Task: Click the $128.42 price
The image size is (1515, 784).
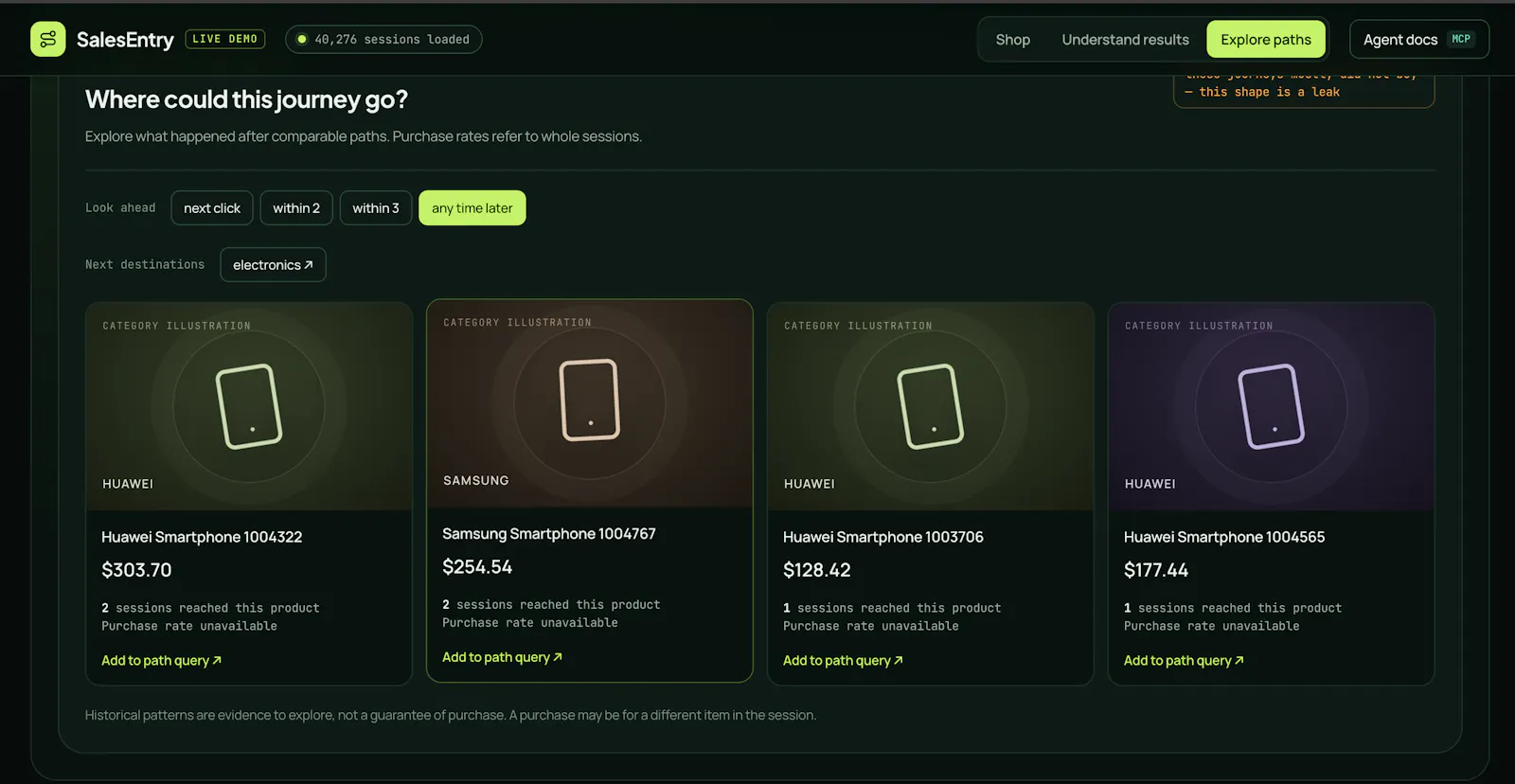Action: pos(816,570)
